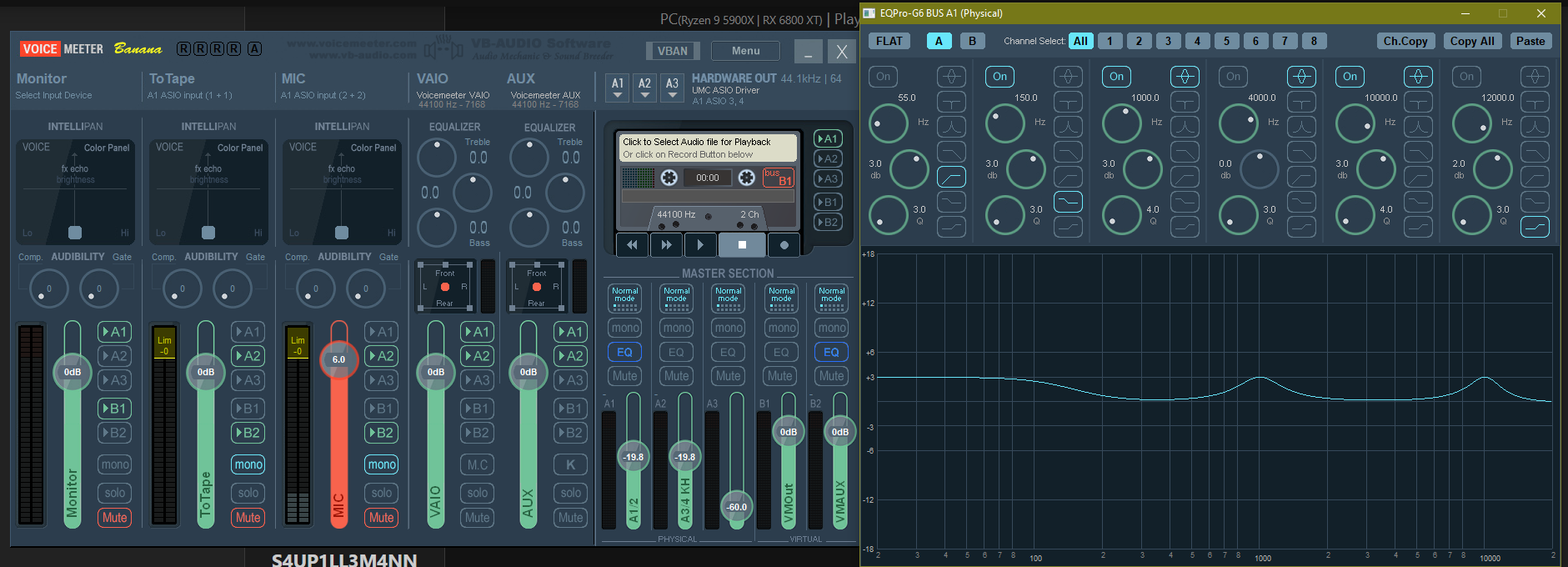This screenshot has width=1568, height=567.
Task: Select band-pass filter for 4000.0 Hz band
Action: 1301,127
